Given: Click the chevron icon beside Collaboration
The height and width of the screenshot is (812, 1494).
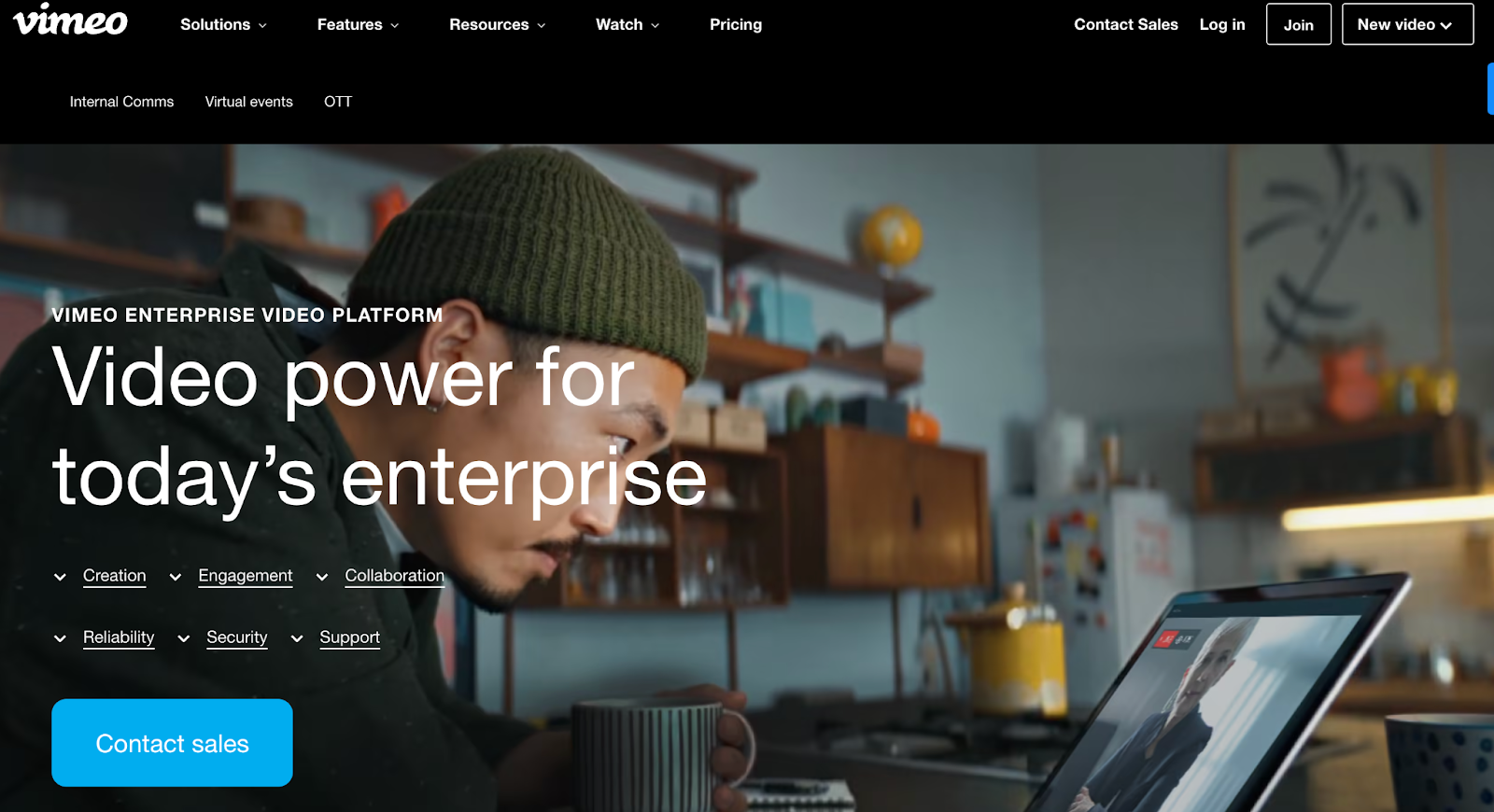Looking at the screenshot, I should [321, 577].
